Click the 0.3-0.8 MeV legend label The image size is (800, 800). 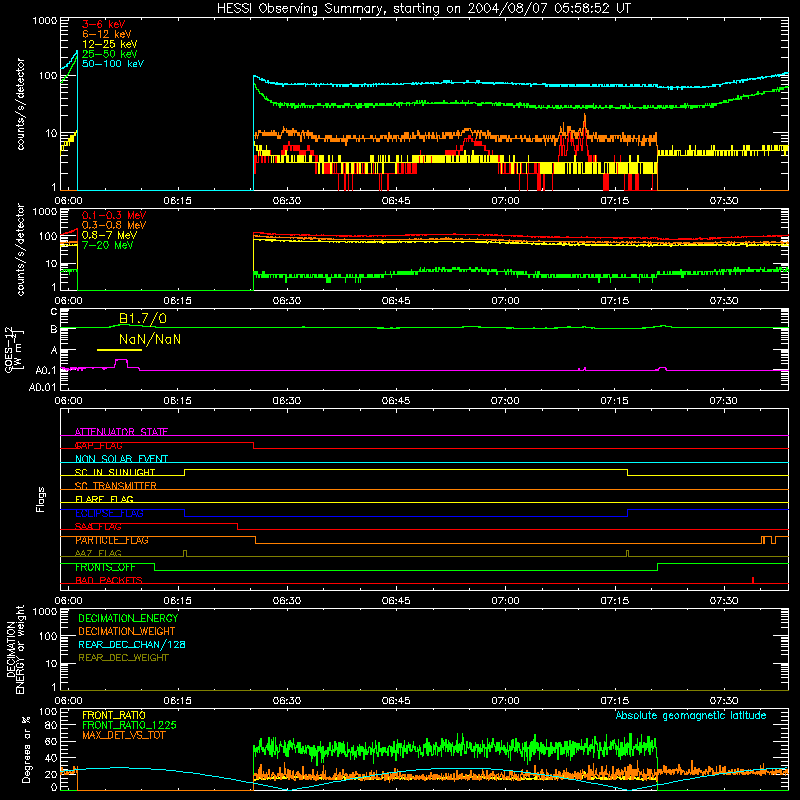pos(114,225)
